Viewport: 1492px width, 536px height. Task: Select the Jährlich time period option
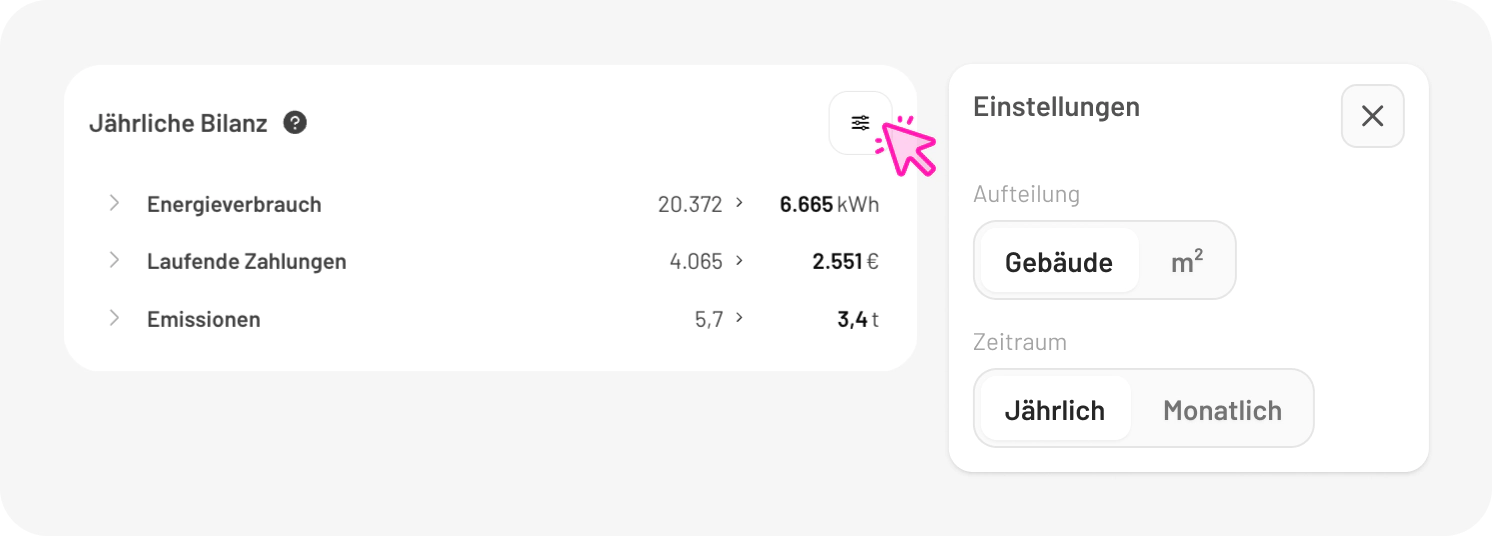1055,410
